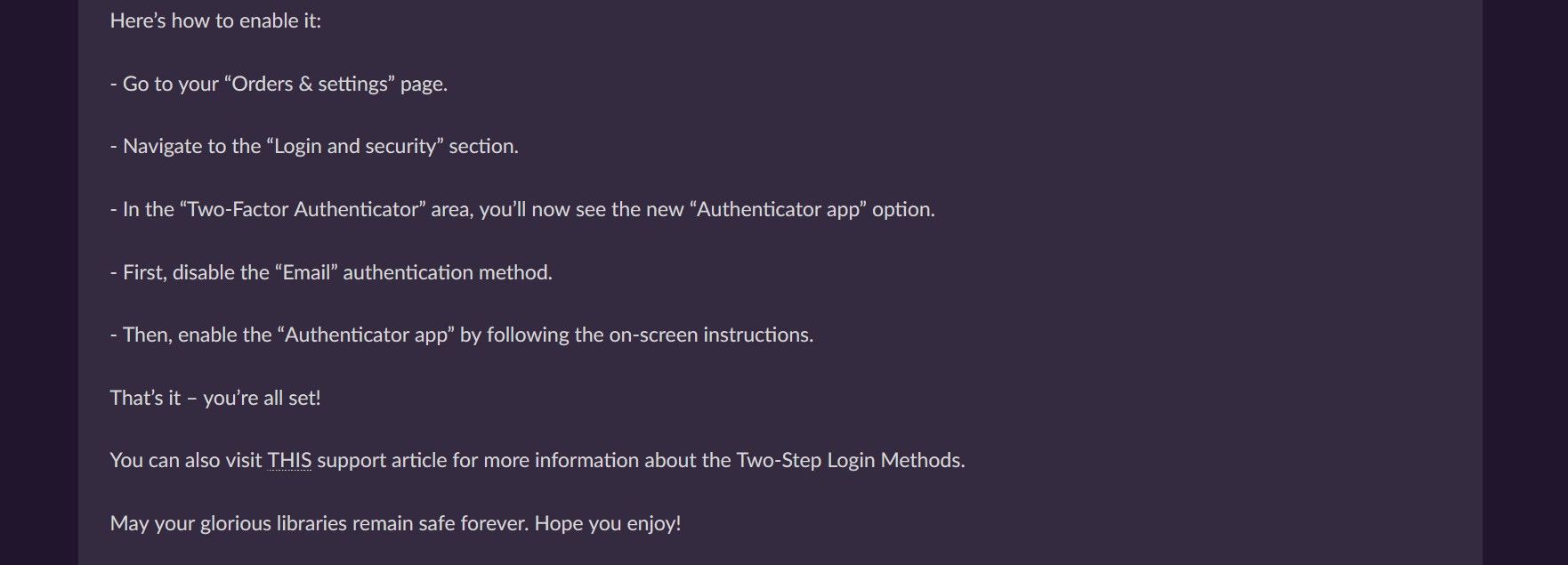Click the "Go to your" step beginning
The width and height of the screenshot is (1568, 565).
(x=170, y=84)
